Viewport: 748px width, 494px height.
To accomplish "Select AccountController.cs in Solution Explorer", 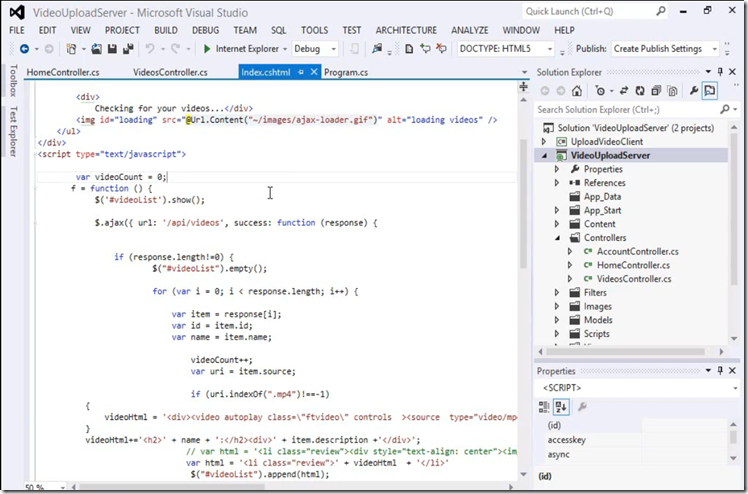I will 637,251.
